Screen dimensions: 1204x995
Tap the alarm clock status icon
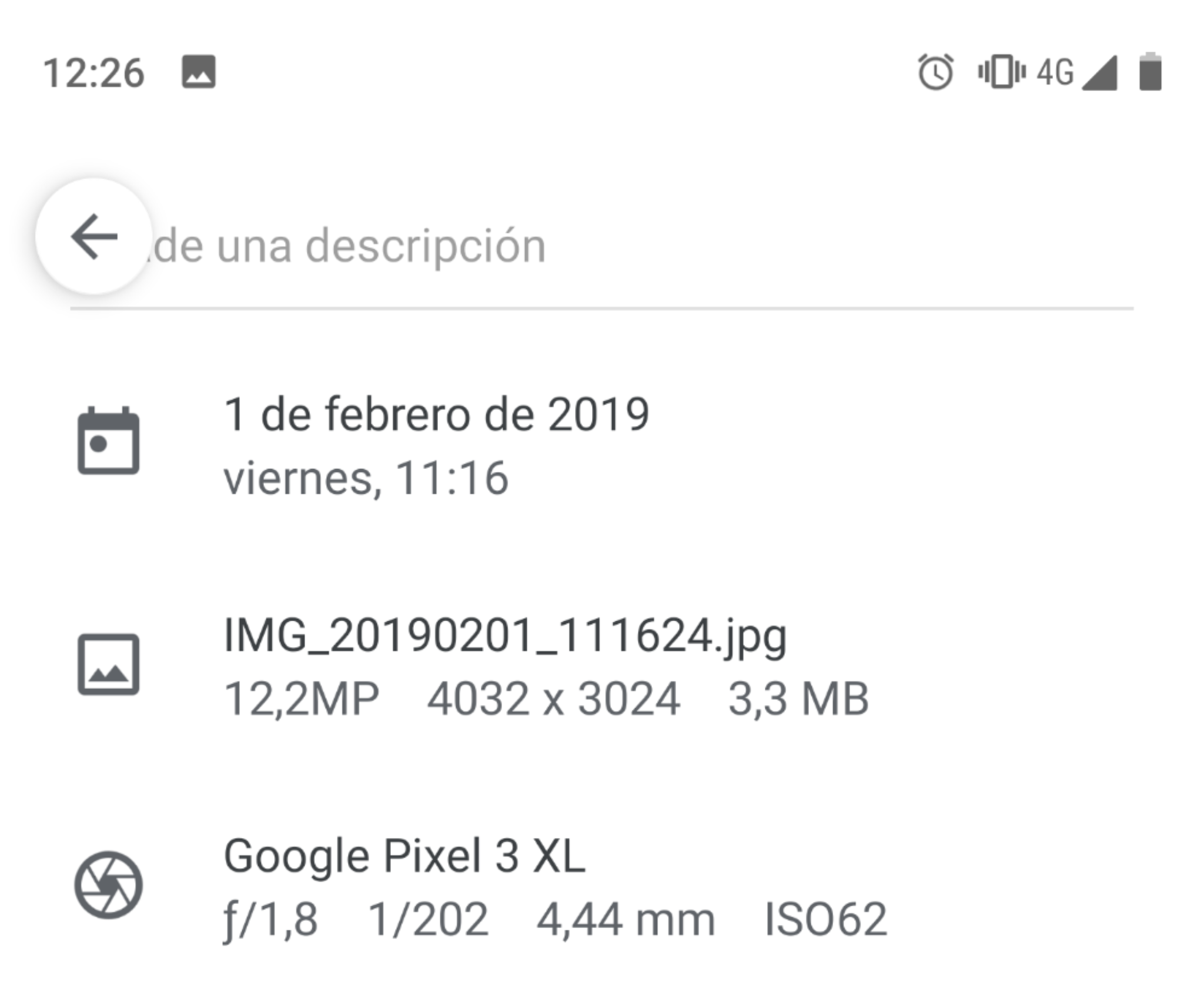[935, 72]
